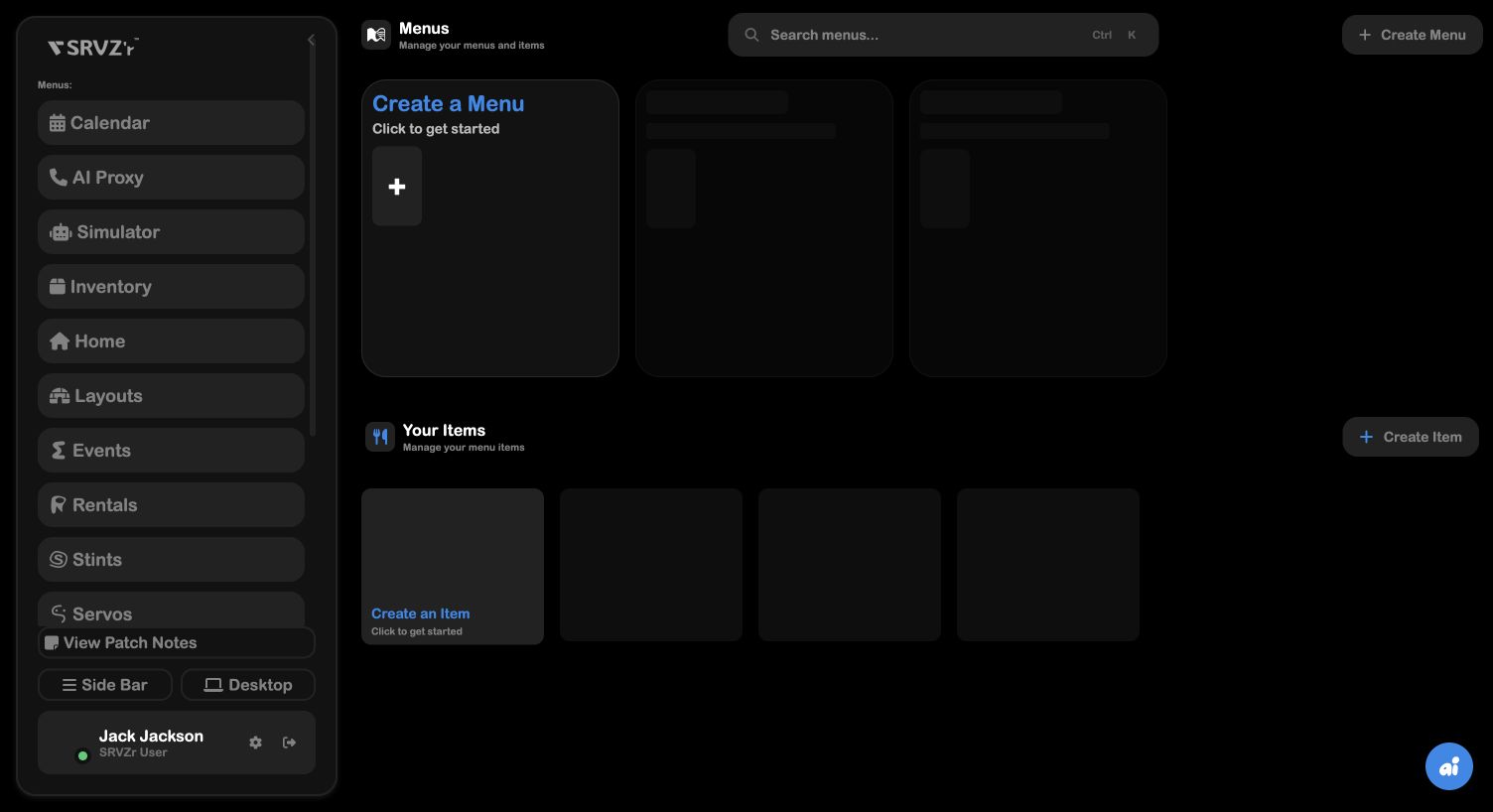Click the Create a Menu heading
The width and height of the screenshot is (1493, 812).
(449, 103)
